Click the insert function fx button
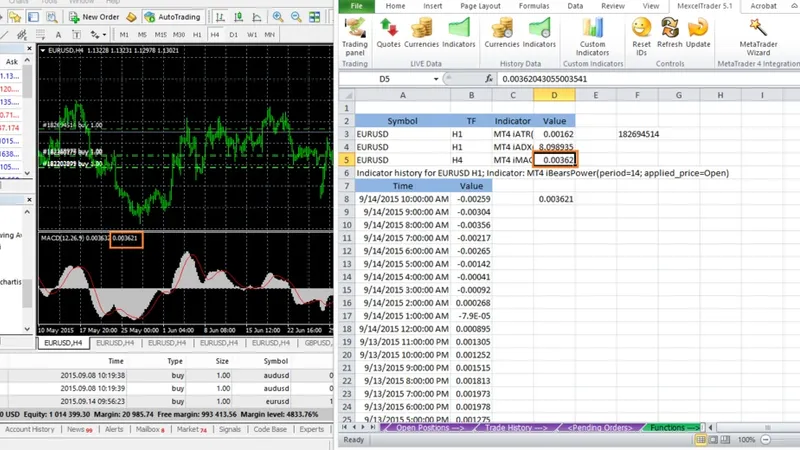This screenshot has width=800, height=450. pos(489,79)
